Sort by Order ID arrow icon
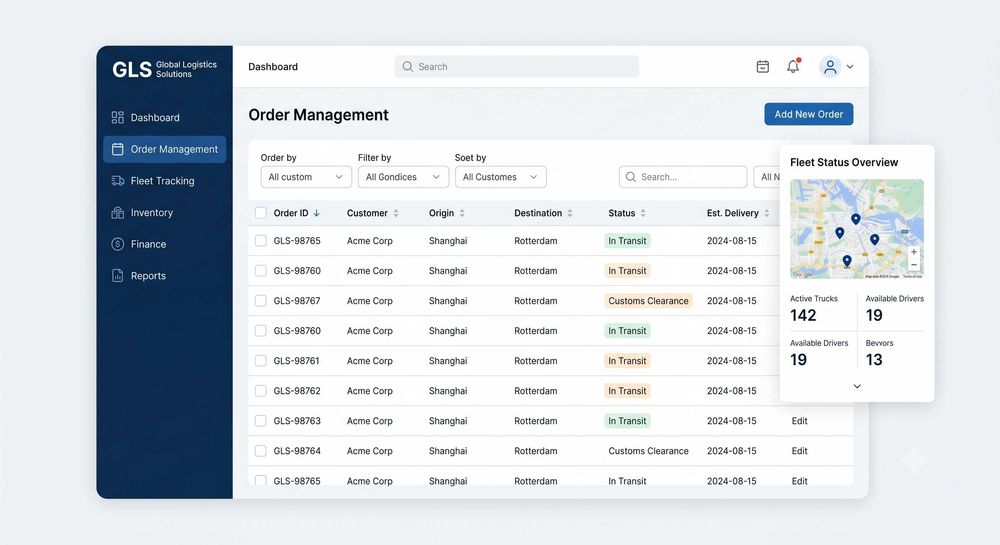This screenshot has height=545, width=1000. click(316, 213)
